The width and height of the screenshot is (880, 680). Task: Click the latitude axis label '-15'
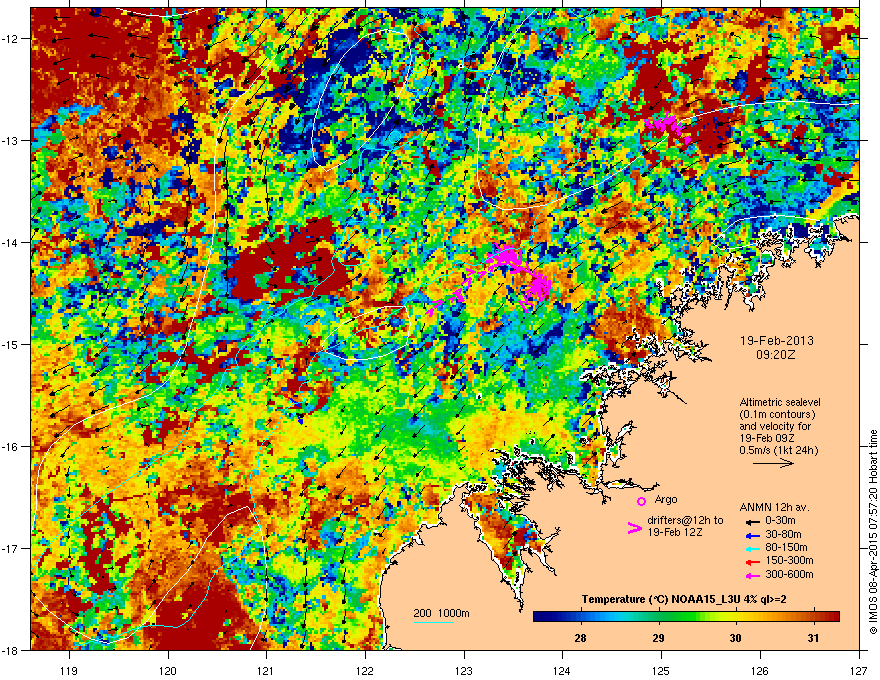click(11, 344)
